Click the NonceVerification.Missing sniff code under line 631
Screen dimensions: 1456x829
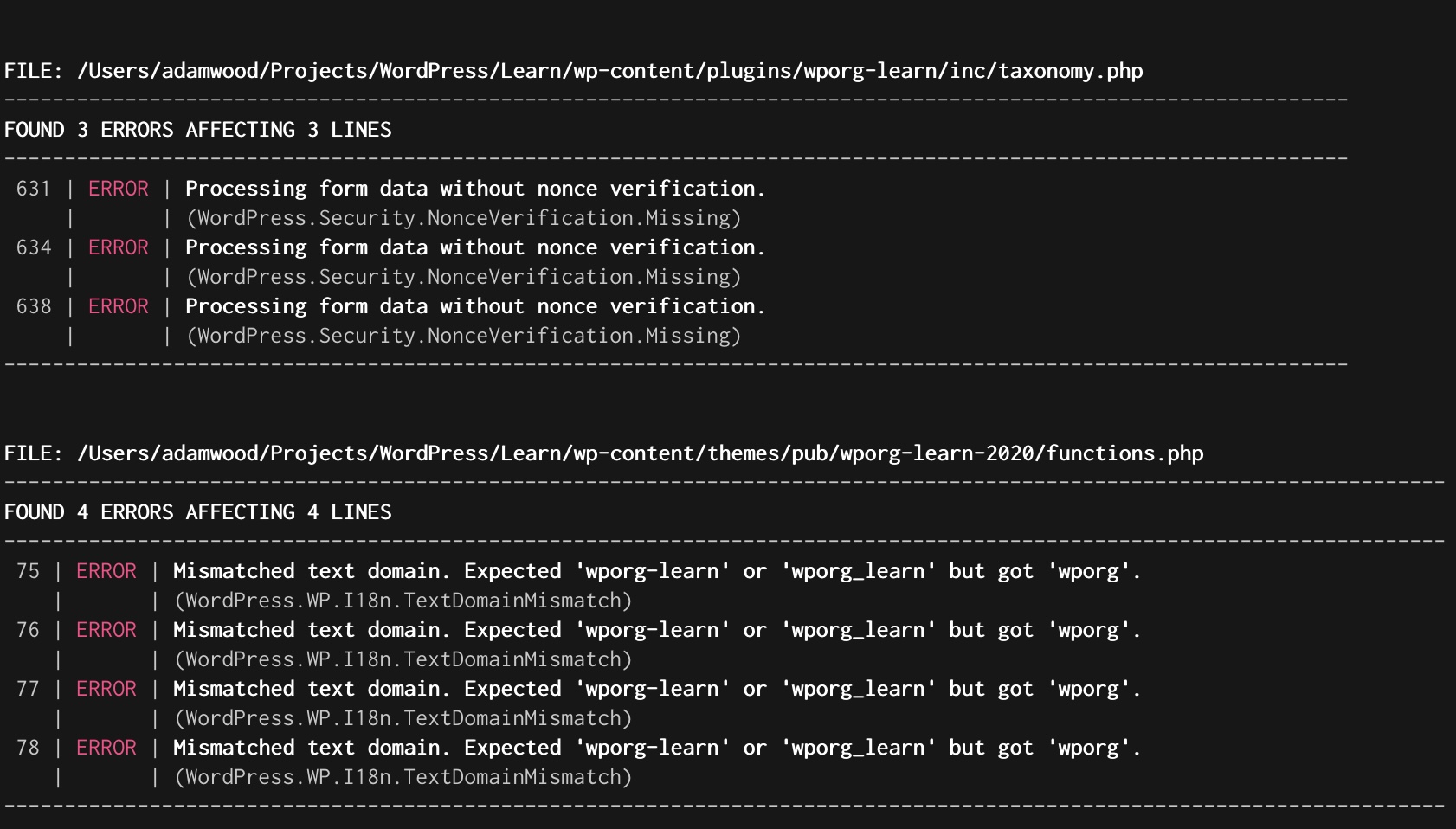464,218
